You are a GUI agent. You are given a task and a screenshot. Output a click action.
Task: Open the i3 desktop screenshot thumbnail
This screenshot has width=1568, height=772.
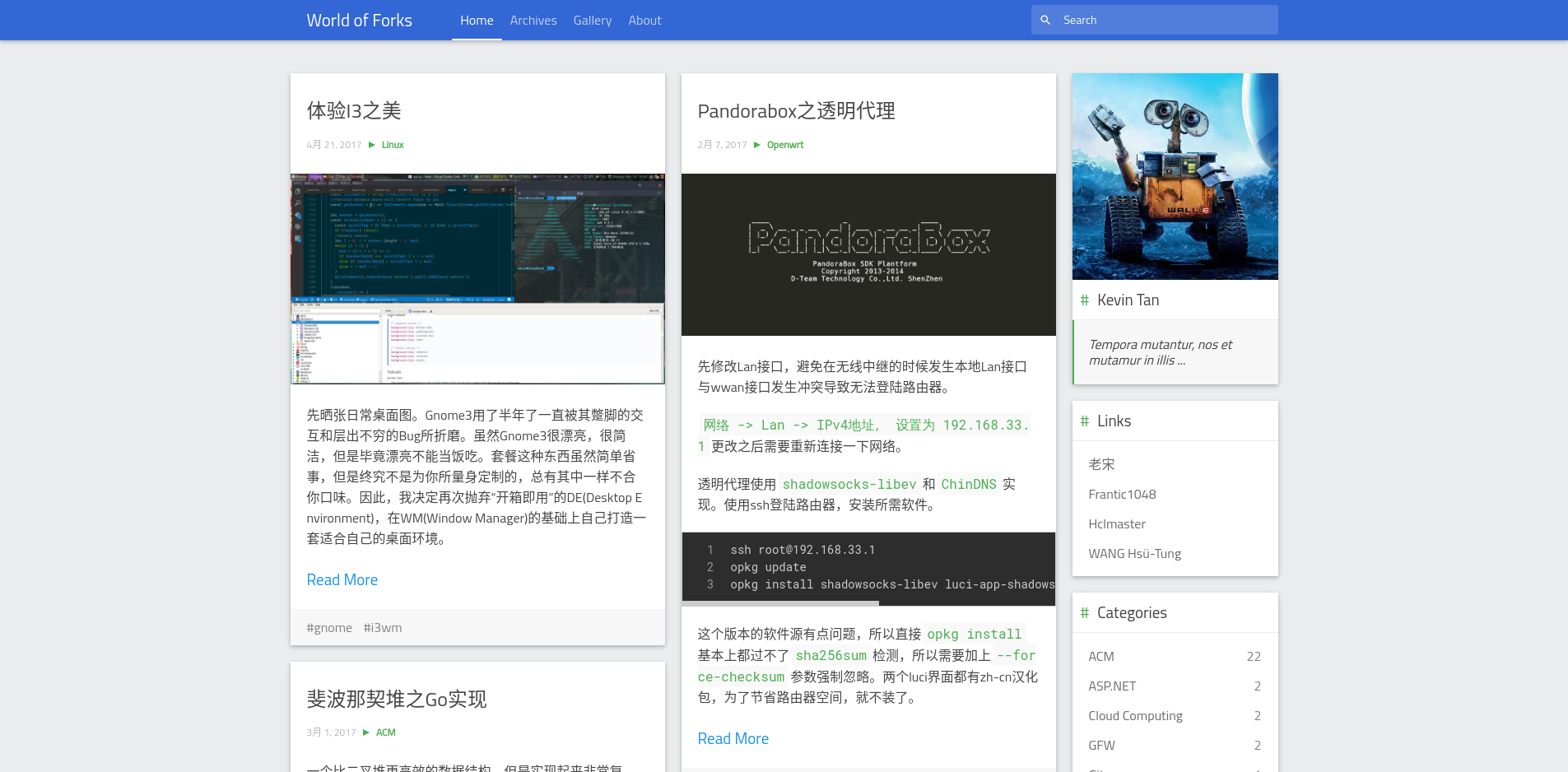click(477, 278)
